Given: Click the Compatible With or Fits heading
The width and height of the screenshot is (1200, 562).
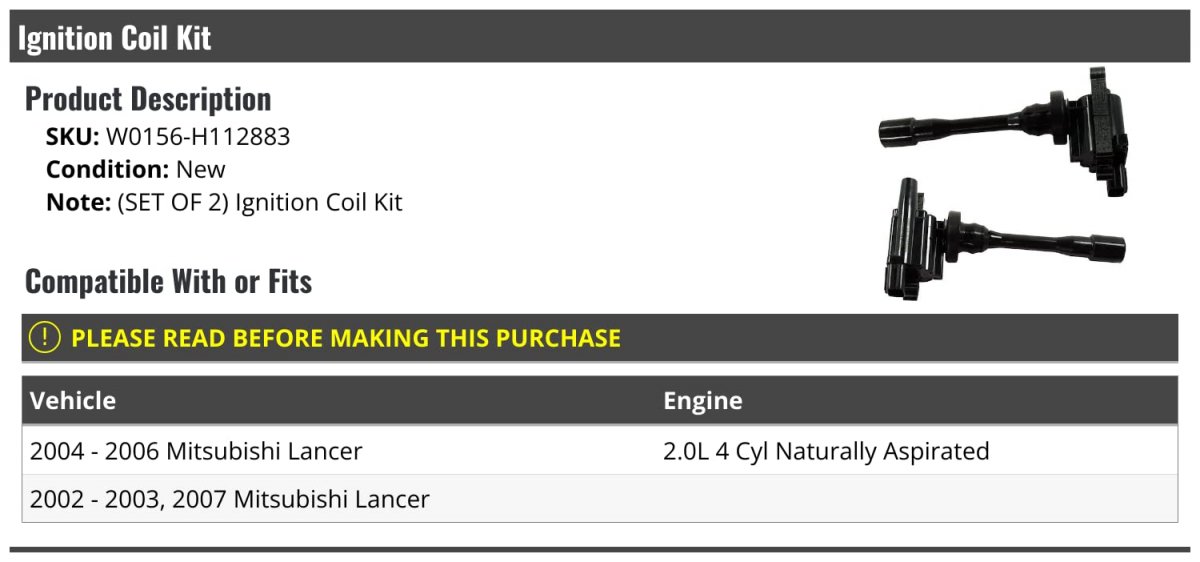Looking at the screenshot, I should [x=169, y=282].
